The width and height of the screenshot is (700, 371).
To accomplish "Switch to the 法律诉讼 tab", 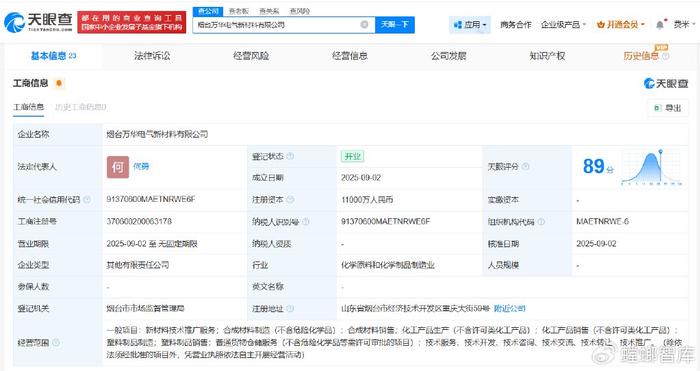I will click(x=152, y=56).
